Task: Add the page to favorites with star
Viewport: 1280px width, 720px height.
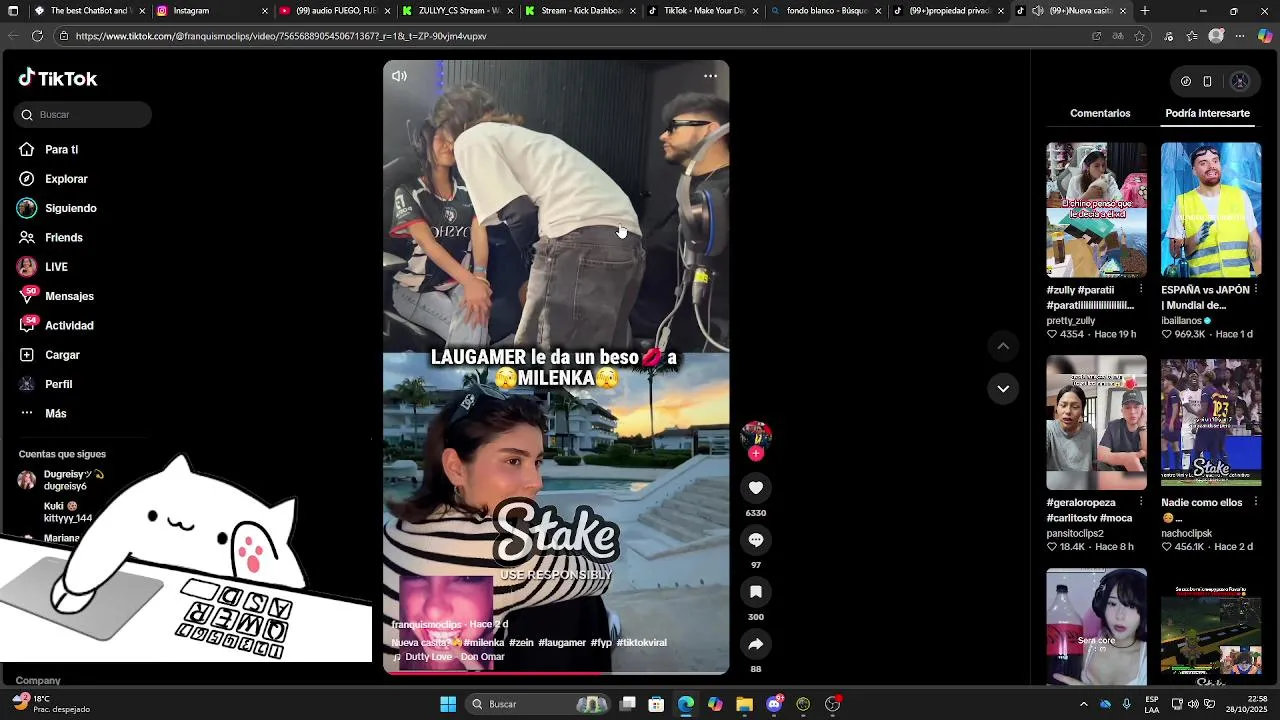Action: [1139, 36]
